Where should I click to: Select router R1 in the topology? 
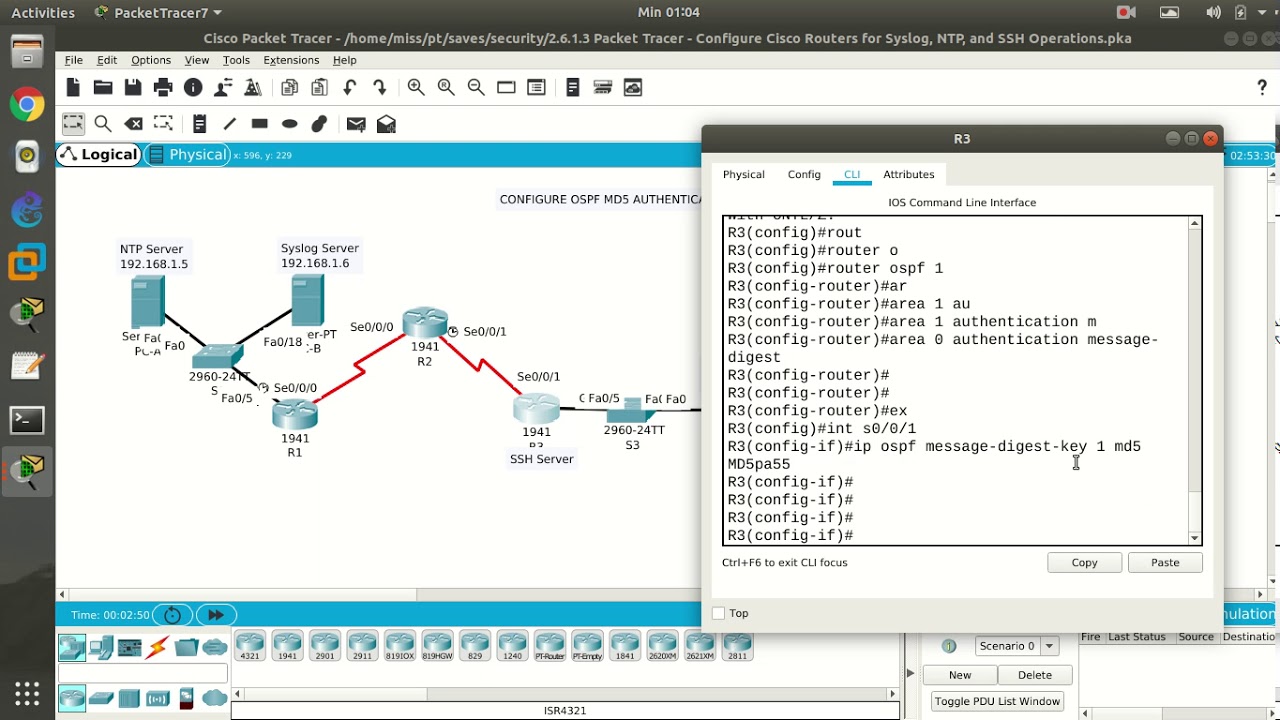[294, 413]
